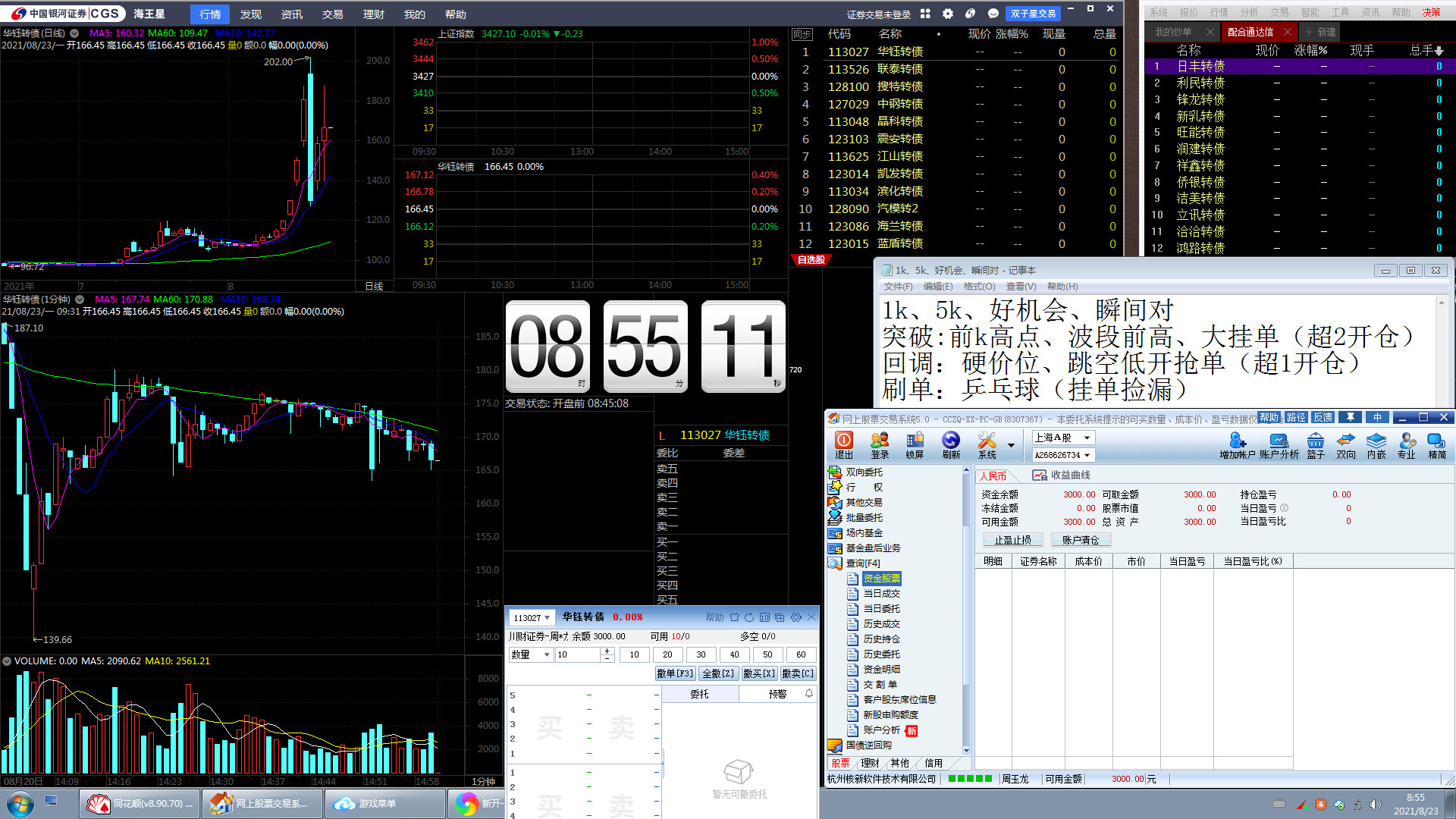Switch to the 理财 bottom tab
Viewport: 1456px width, 819px height.
870,763
